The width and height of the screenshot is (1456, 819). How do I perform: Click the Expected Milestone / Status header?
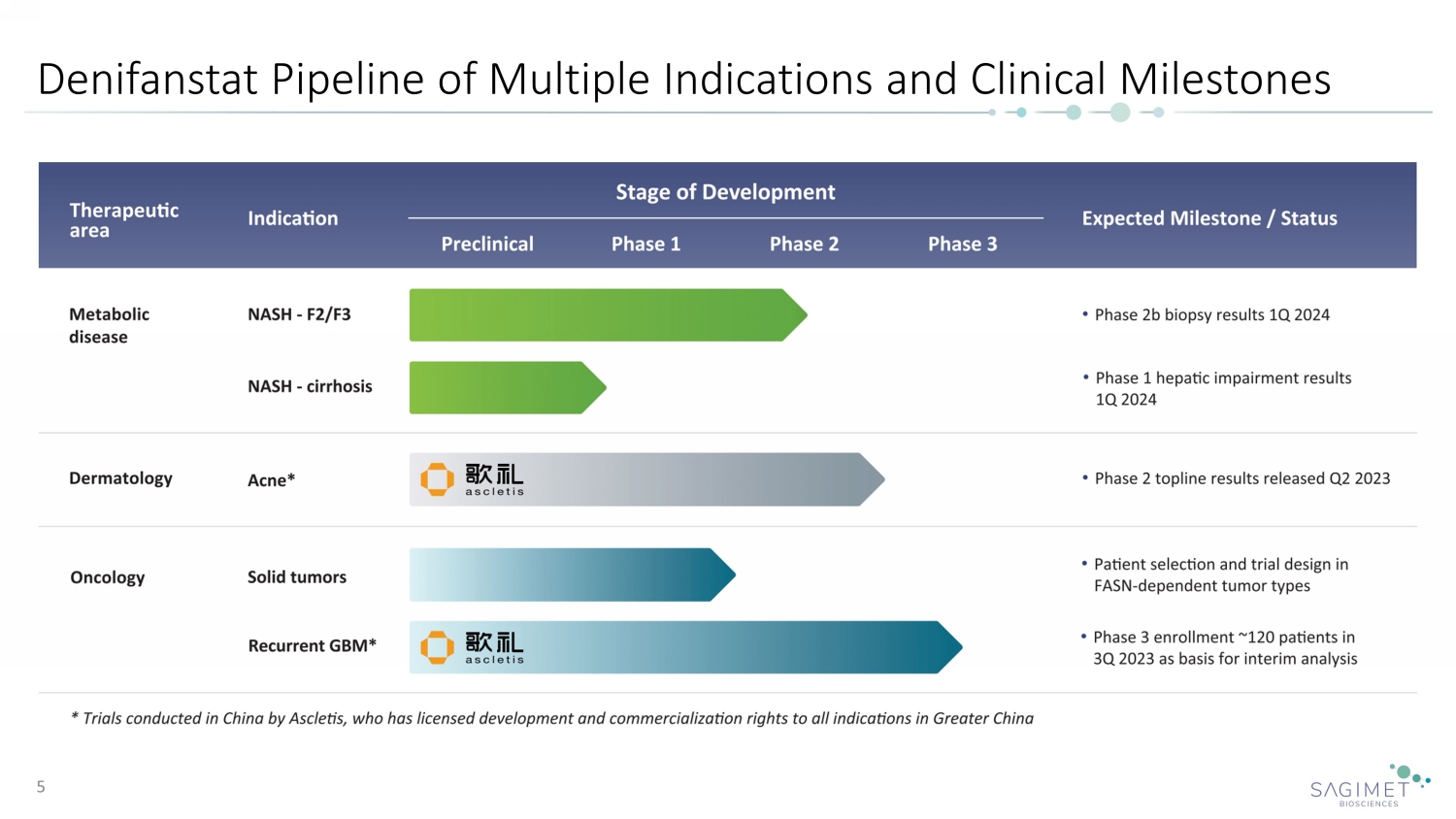1208,218
